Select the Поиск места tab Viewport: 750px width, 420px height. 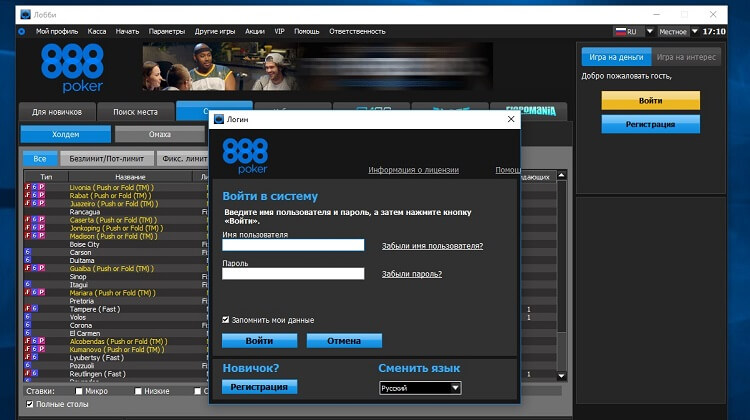pos(135,112)
